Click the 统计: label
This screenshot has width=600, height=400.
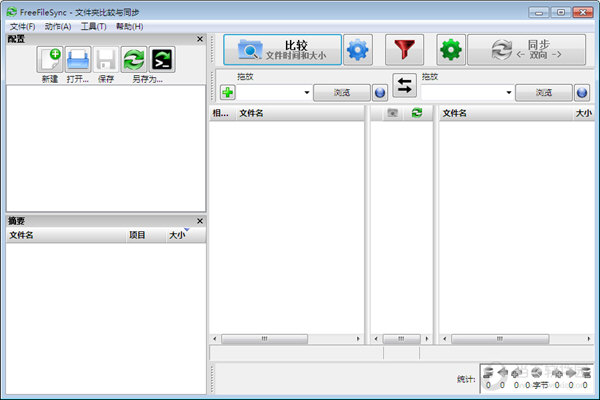(466, 379)
